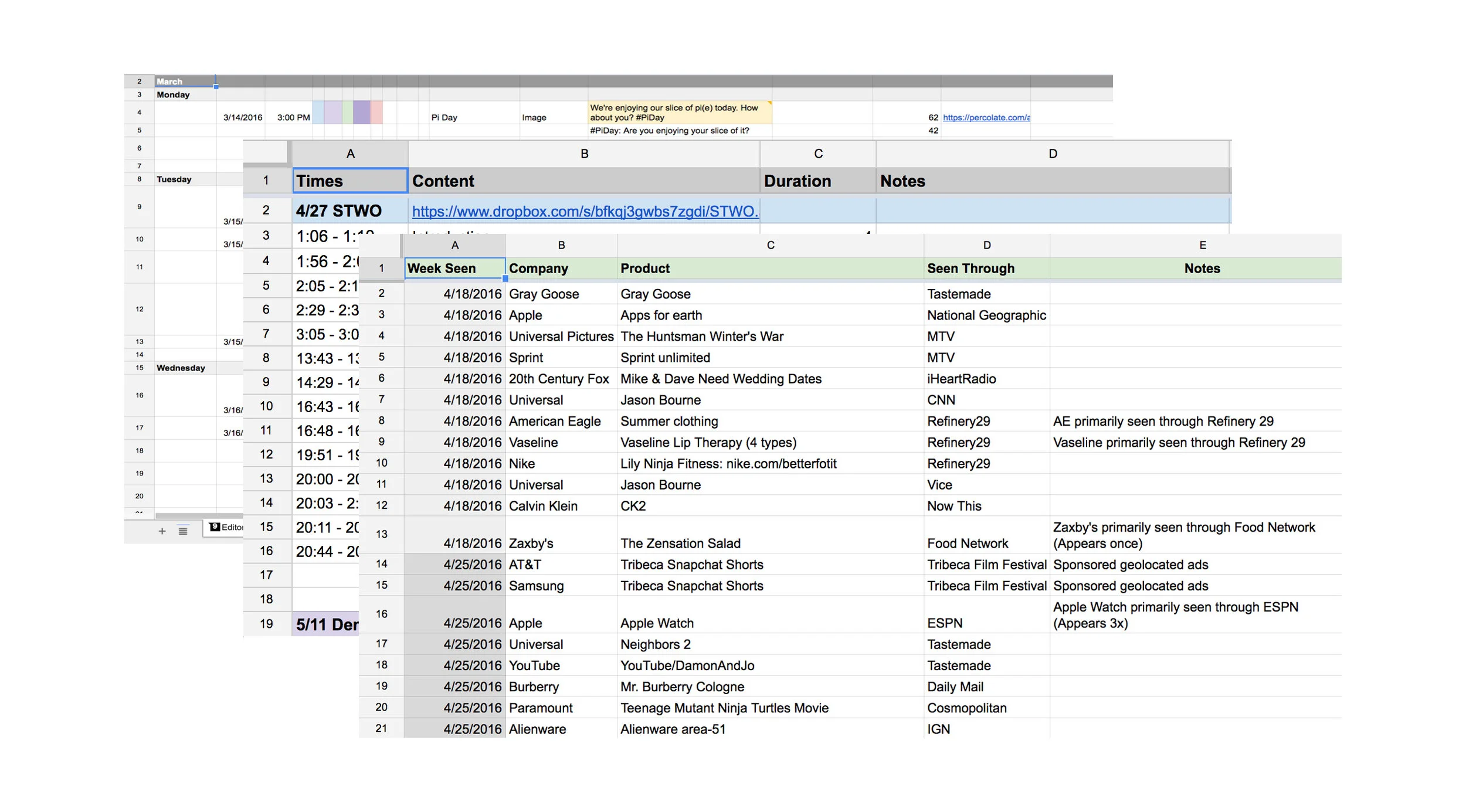Select the March cell in the top sheet
This screenshot has height=812, width=1466.
169,81
